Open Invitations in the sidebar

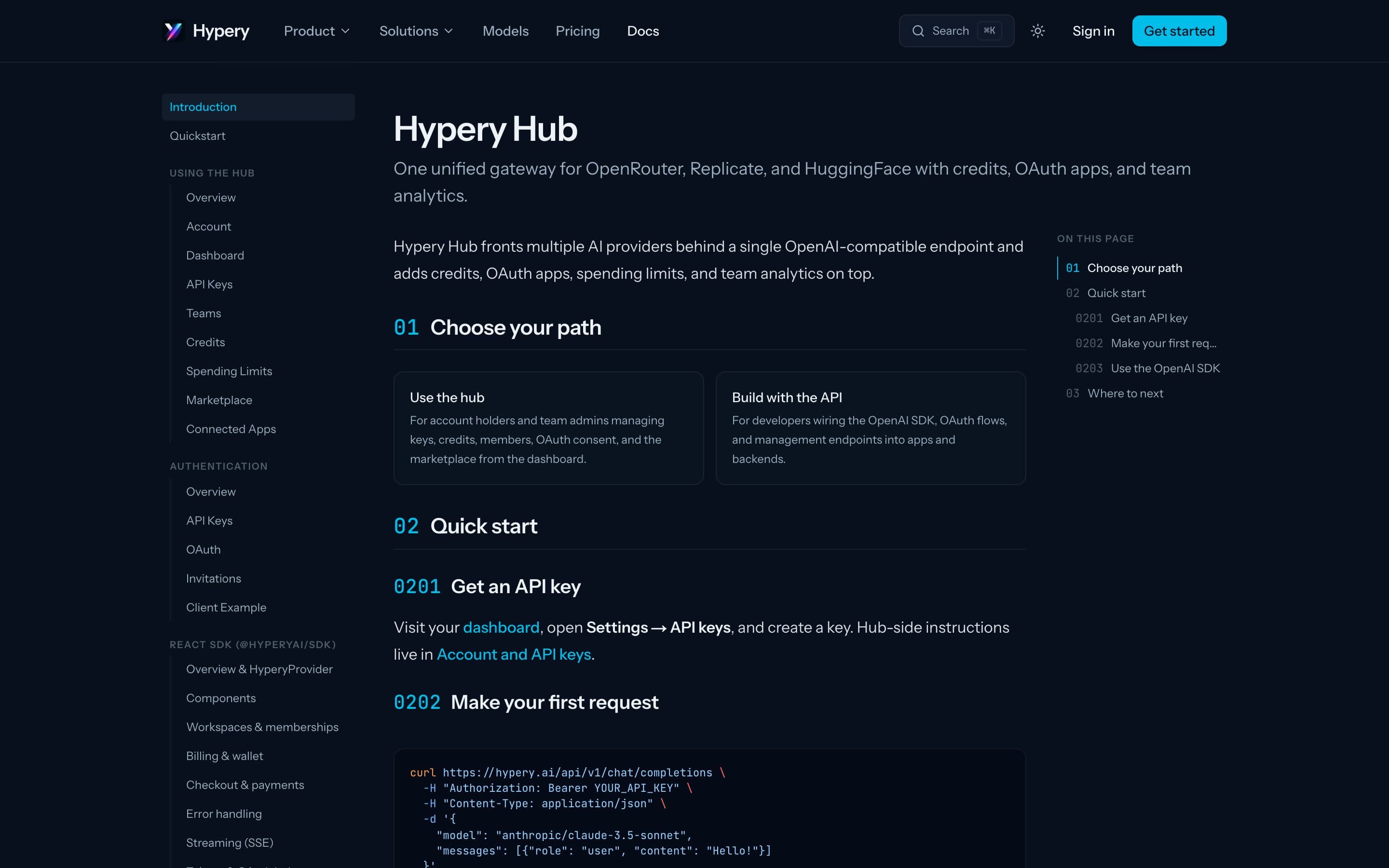click(214, 579)
